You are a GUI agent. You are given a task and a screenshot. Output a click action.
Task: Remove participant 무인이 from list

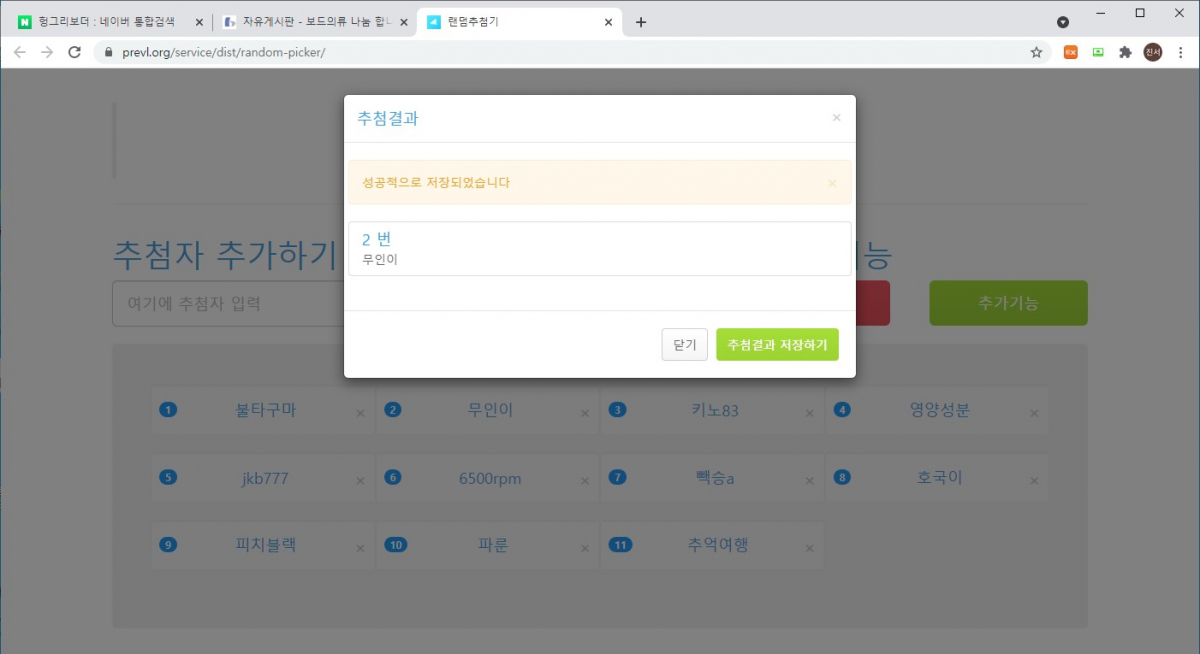click(x=585, y=413)
